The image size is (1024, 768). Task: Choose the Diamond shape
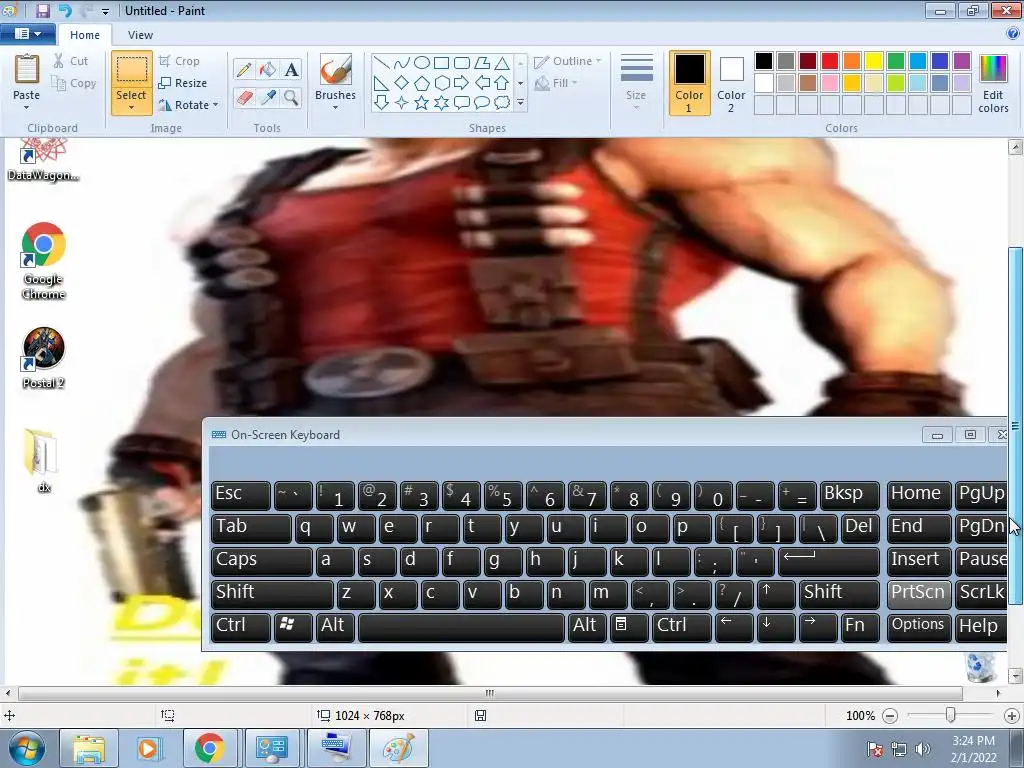click(402, 83)
